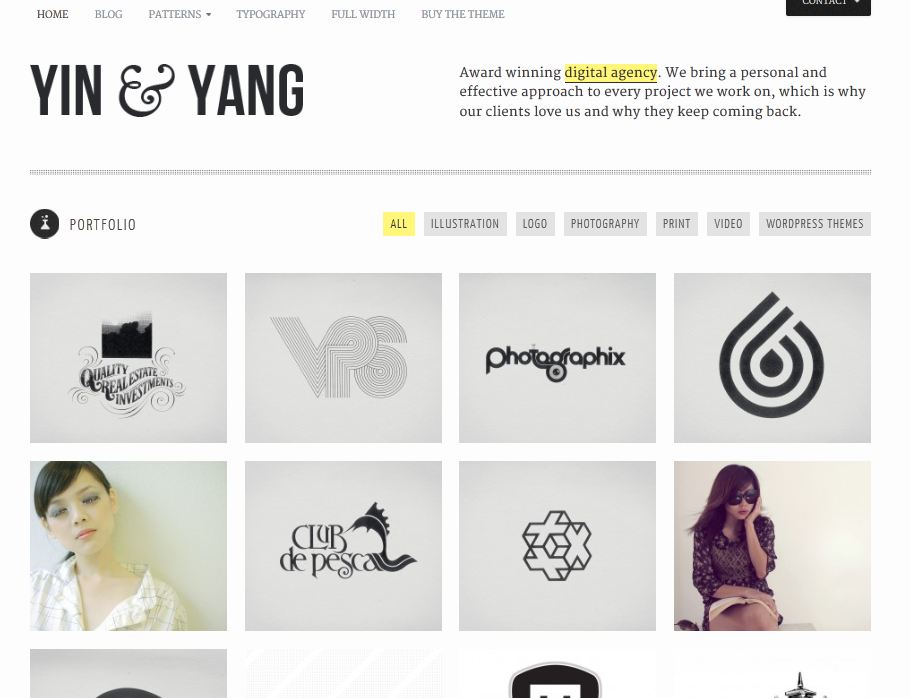
Task: Select the All portfolio filter
Action: coord(399,224)
